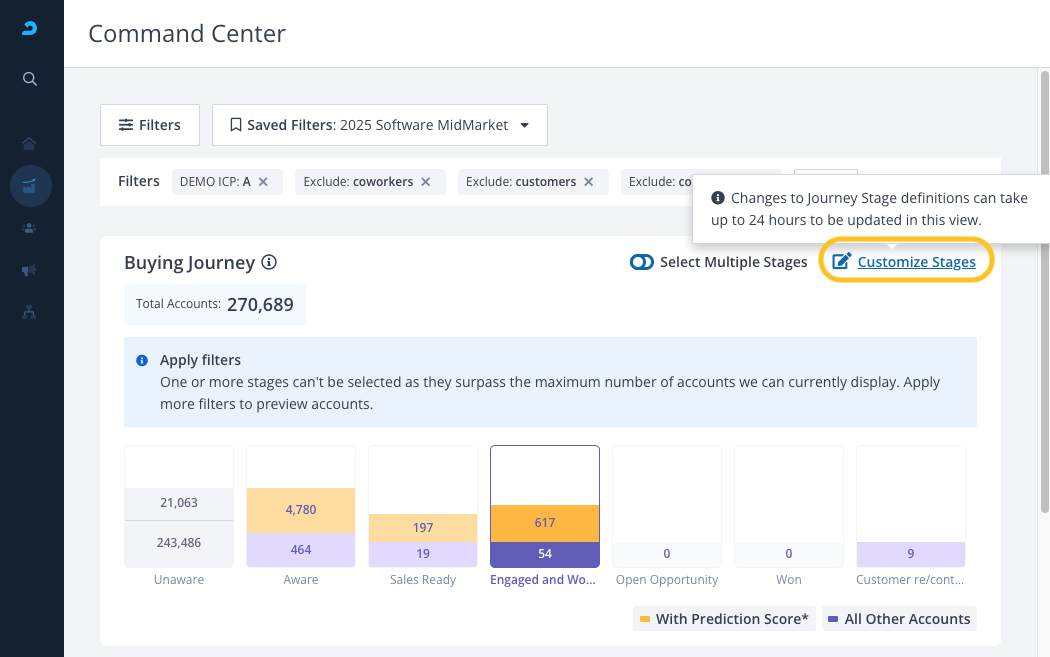Toggle the Select Multiple Stages switch
This screenshot has width=1050, height=657.
[x=641, y=262]
